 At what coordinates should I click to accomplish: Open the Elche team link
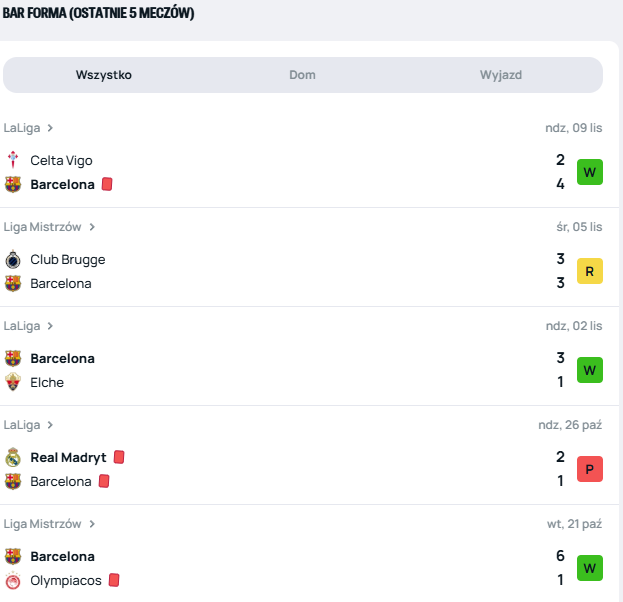[x=47, y=382]
